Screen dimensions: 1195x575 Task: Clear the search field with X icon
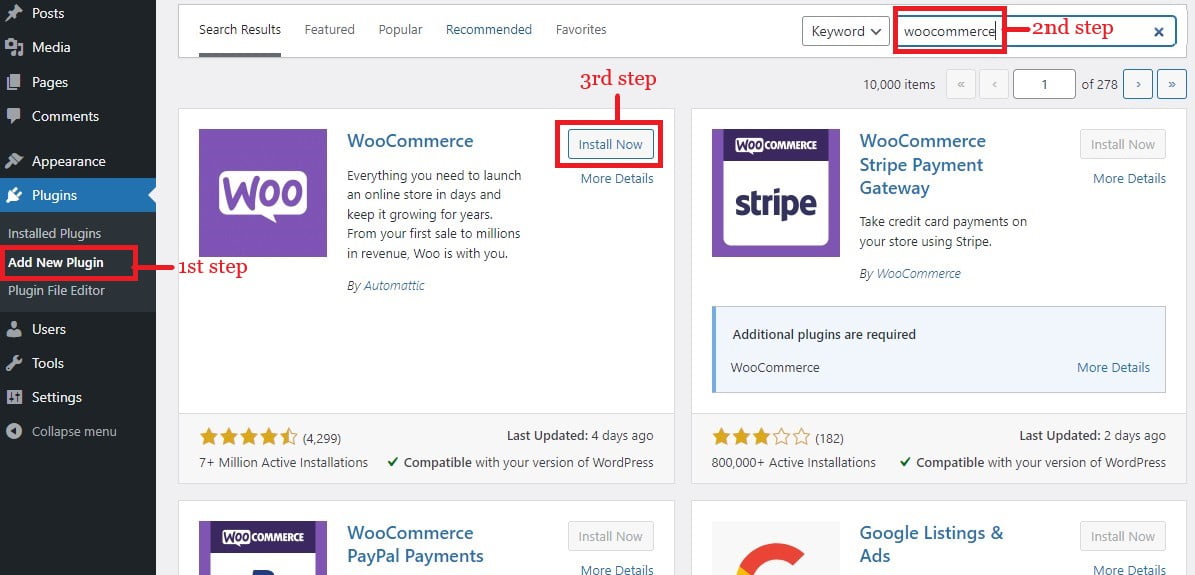click(1158, 31)
